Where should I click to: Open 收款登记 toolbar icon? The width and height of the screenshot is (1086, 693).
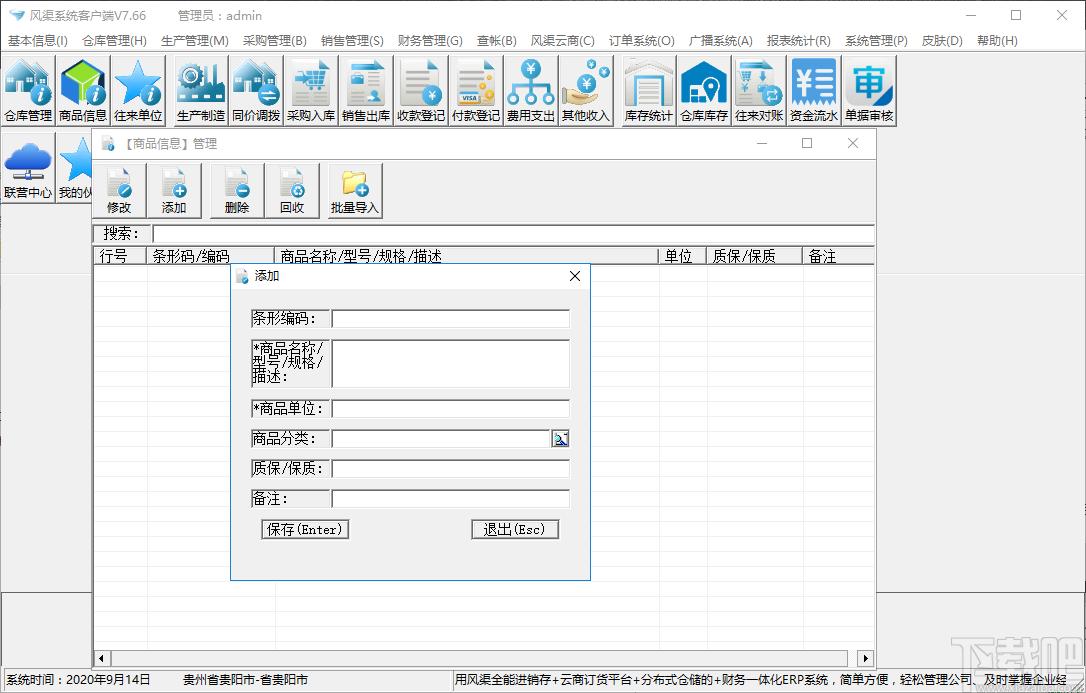[421, 91]
